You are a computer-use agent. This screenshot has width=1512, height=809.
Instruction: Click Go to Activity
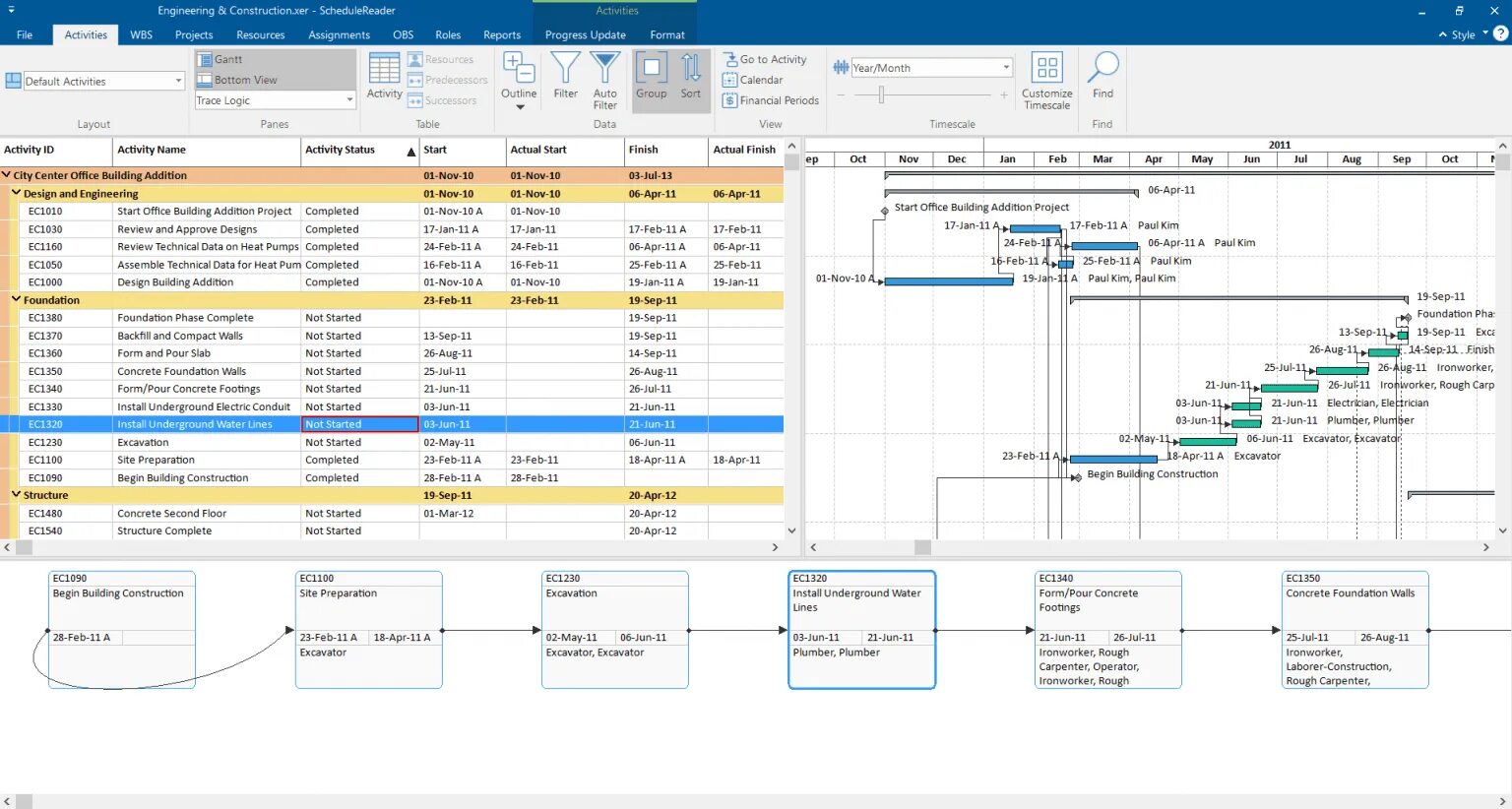click(x=765, y=60)
